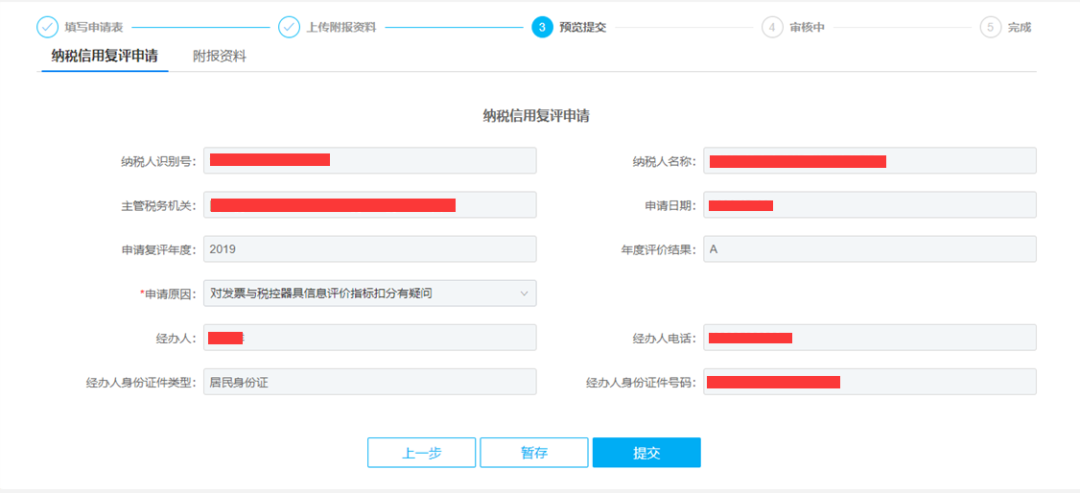Open the 申请原因 dropdown arrow
Image resolution: width=1080 pixels, height=493 pixels.
tap(524, 293)
